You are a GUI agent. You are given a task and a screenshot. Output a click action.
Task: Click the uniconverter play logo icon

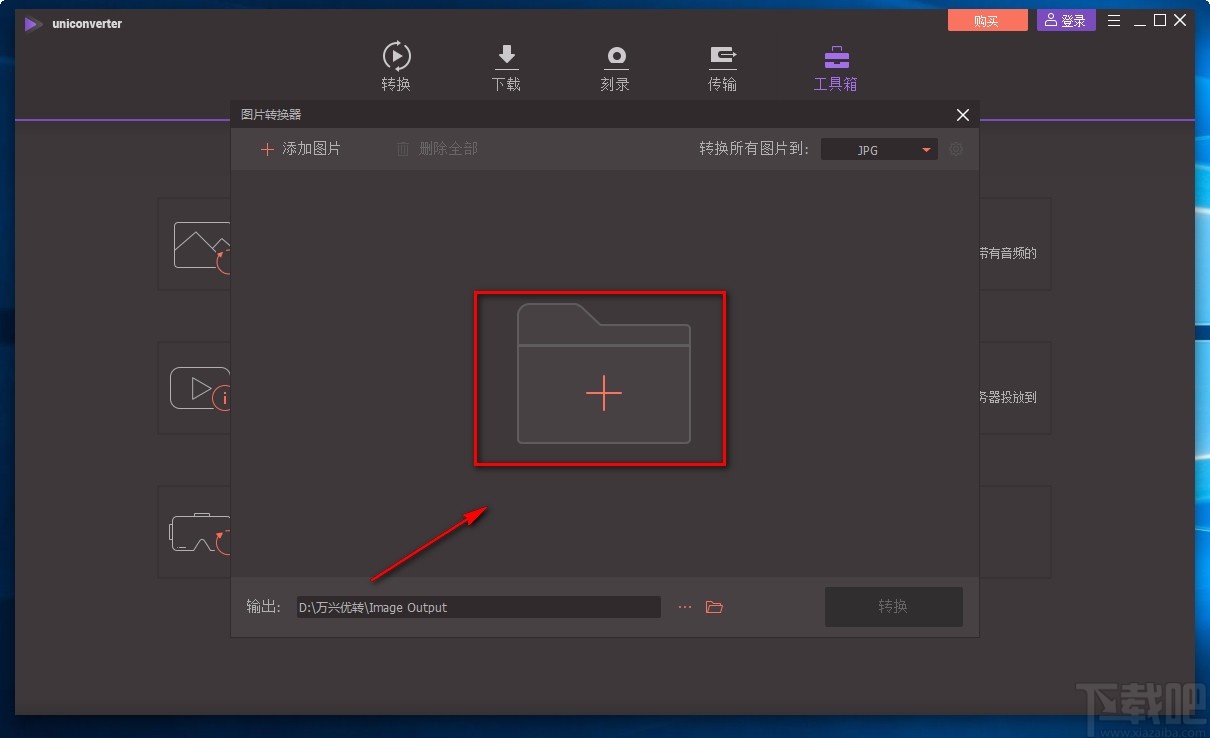[31, 23]
